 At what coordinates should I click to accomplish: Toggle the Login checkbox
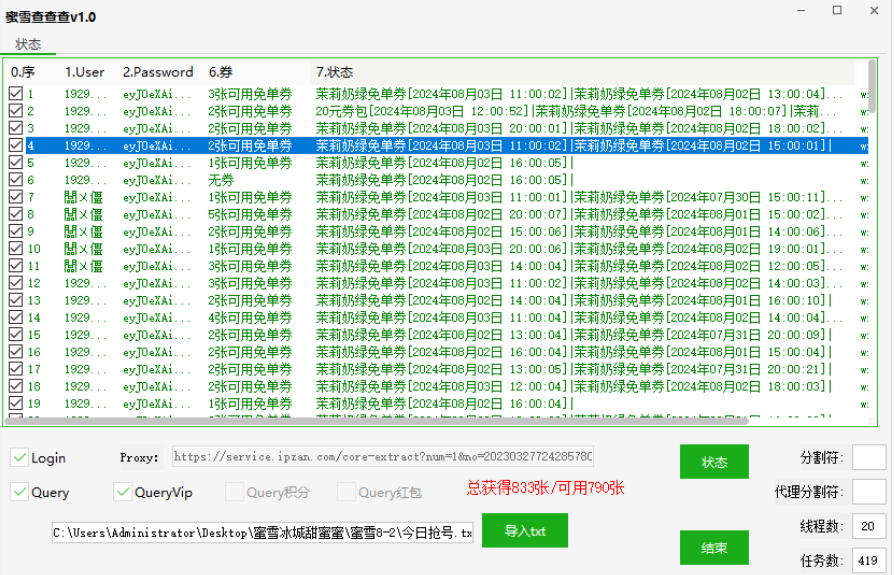20,458
